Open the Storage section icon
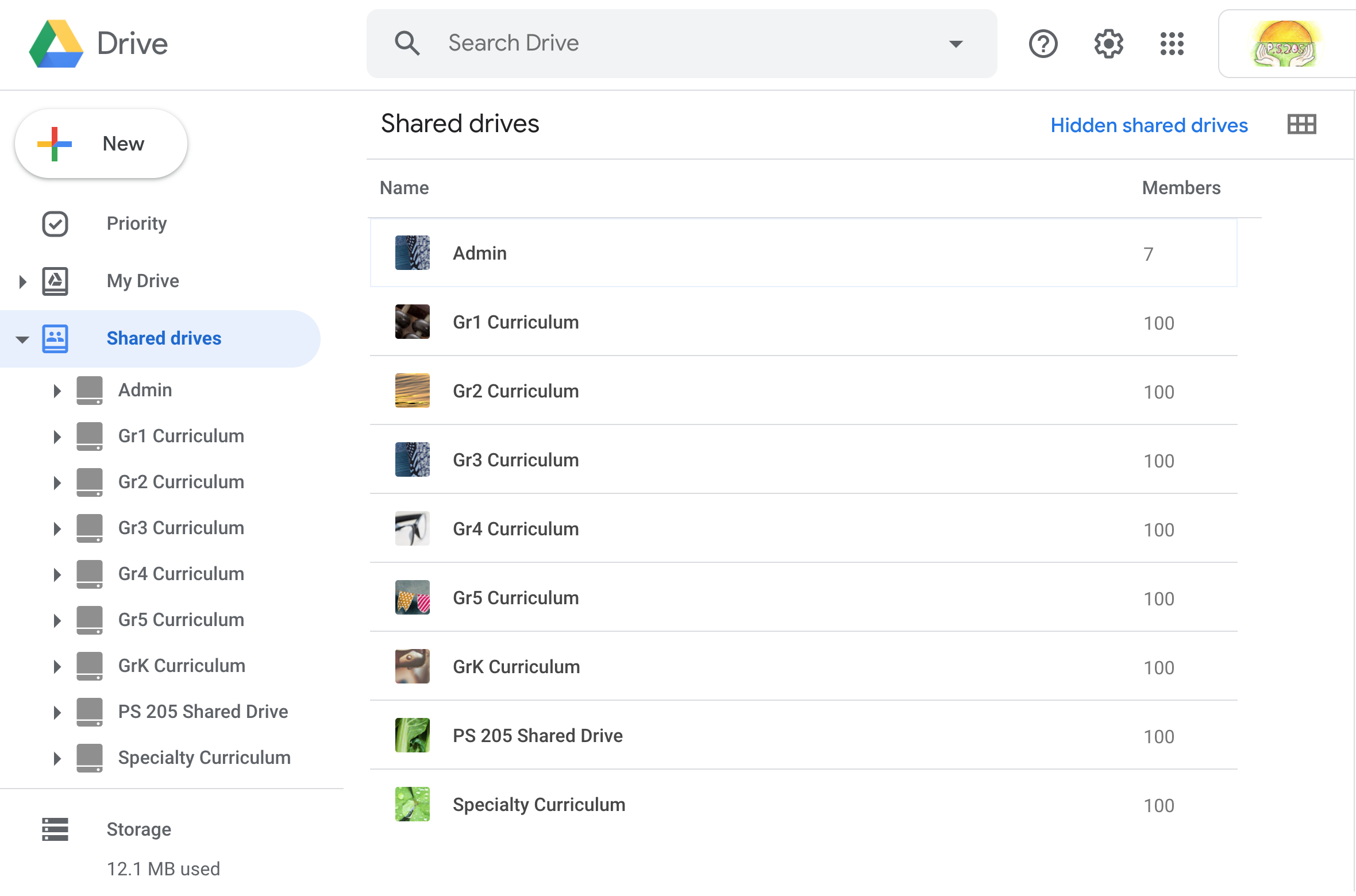Image resolution: width=1356 pixels, height=896 pixels. pyautogui.click(x=55, y=829)
